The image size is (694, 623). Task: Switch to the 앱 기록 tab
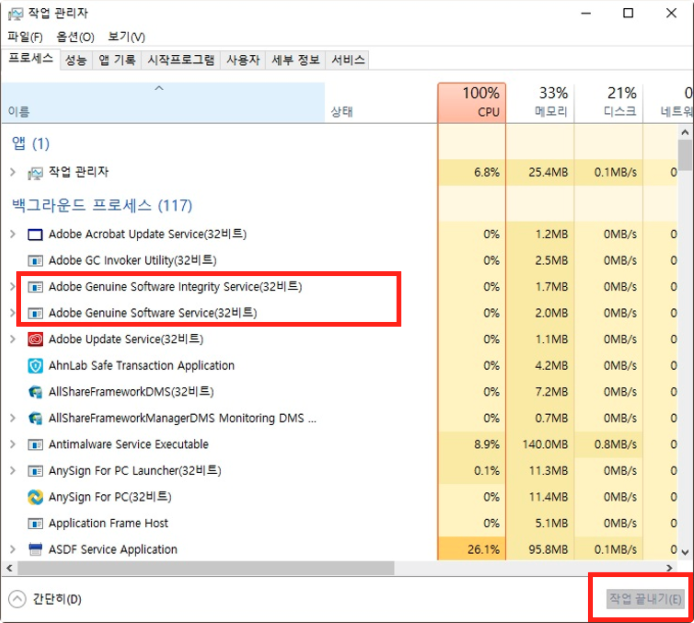pos(117,60)
